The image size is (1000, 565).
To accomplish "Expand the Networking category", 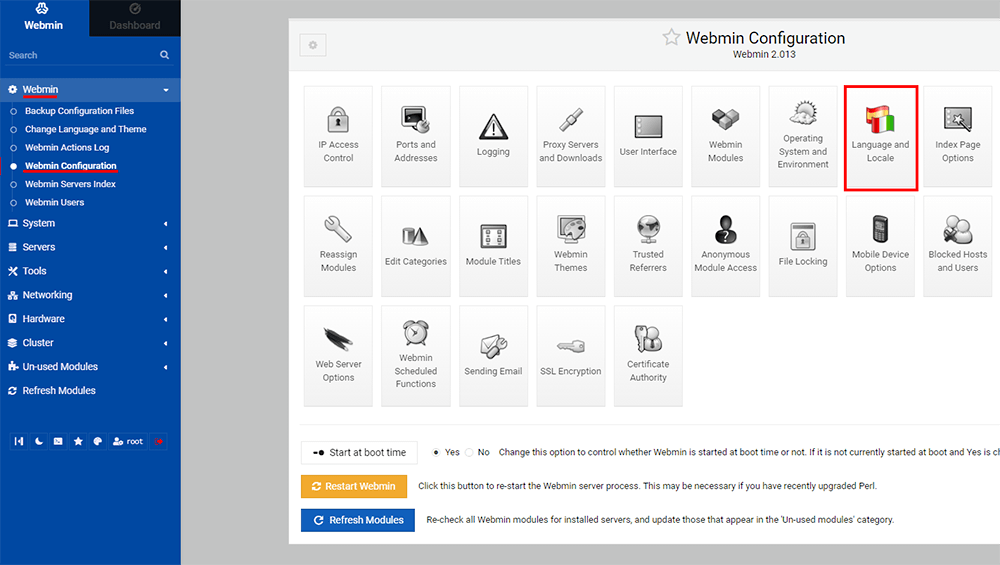I will tap(90, 295).
